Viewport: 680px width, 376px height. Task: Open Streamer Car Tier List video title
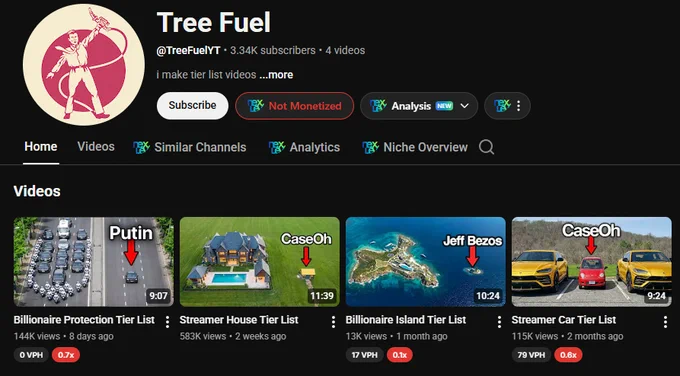(563, 320)
